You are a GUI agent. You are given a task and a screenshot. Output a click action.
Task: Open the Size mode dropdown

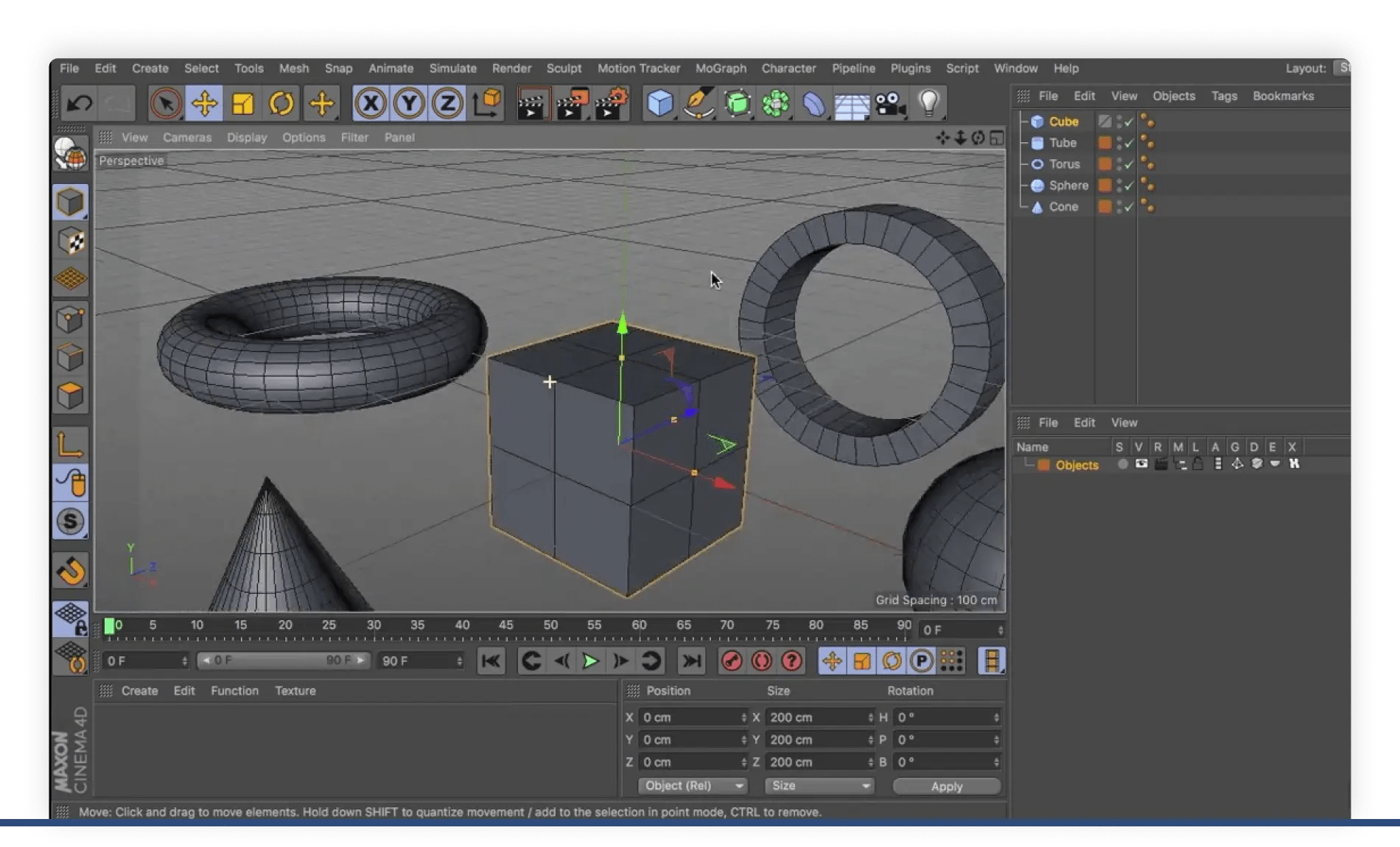(x=819, y=786)
